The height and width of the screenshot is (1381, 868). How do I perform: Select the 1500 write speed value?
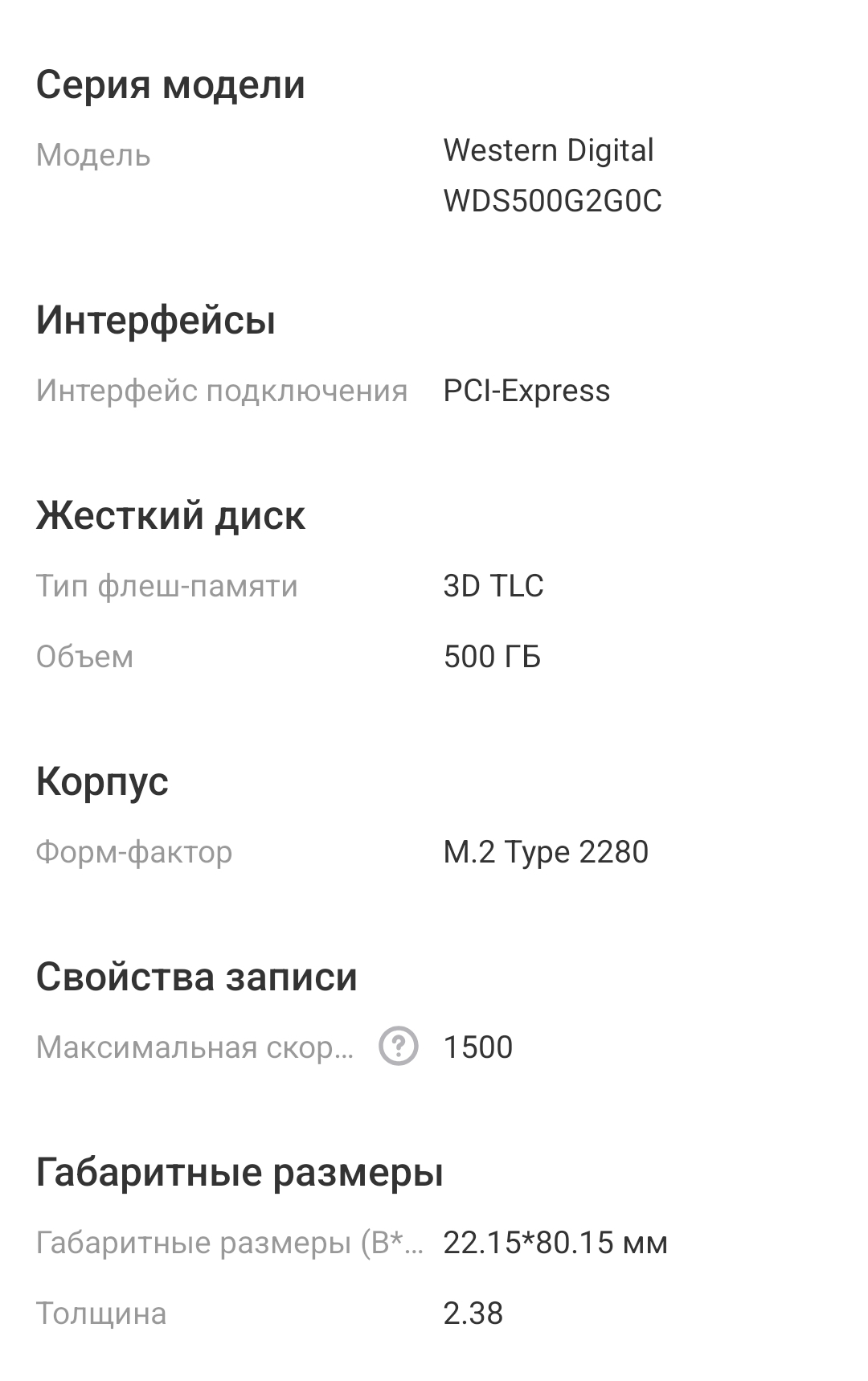point(478,1047)
